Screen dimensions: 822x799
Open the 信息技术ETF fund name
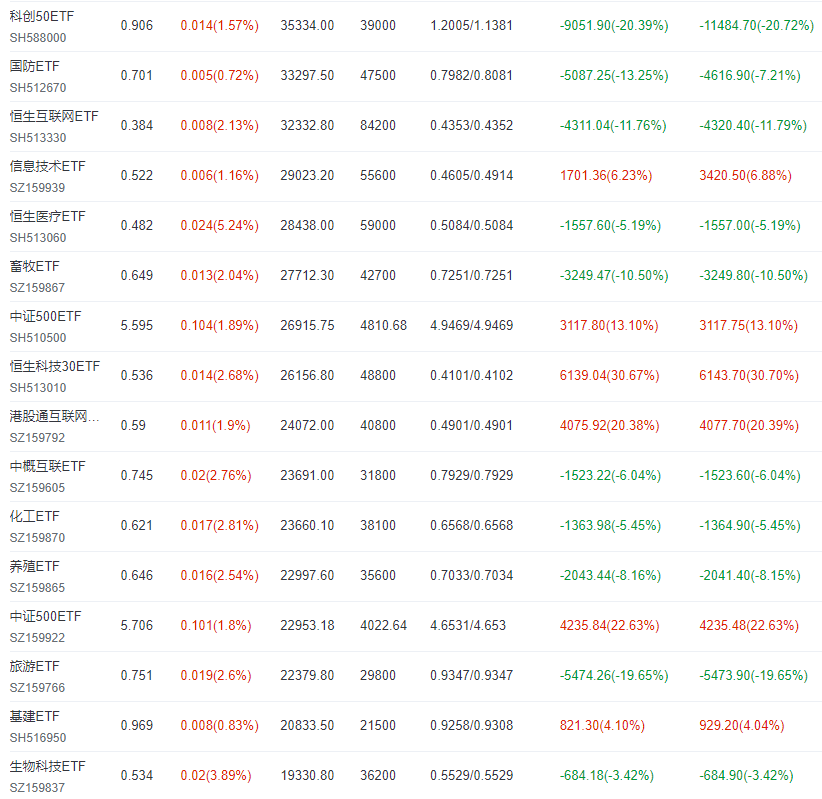48,166
